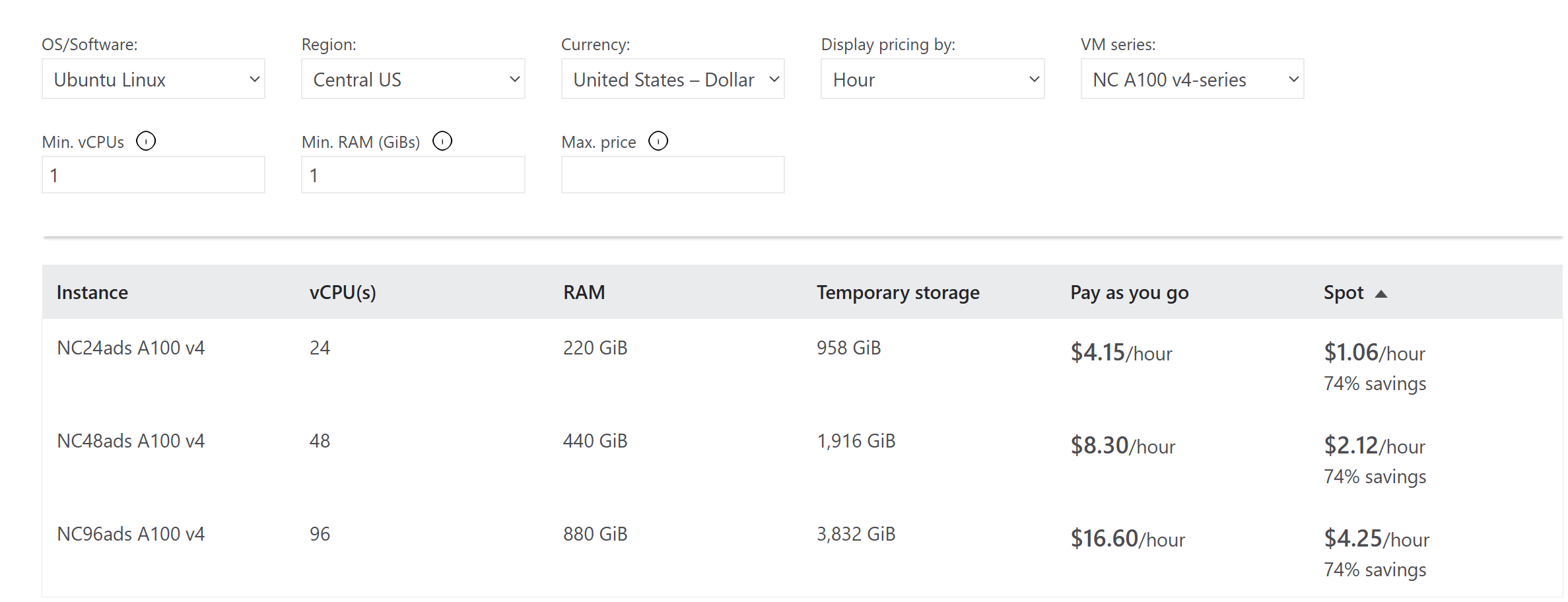1568x602 pixels.
Task: Click into the Min. RAM input box
Action: point(413,175)
